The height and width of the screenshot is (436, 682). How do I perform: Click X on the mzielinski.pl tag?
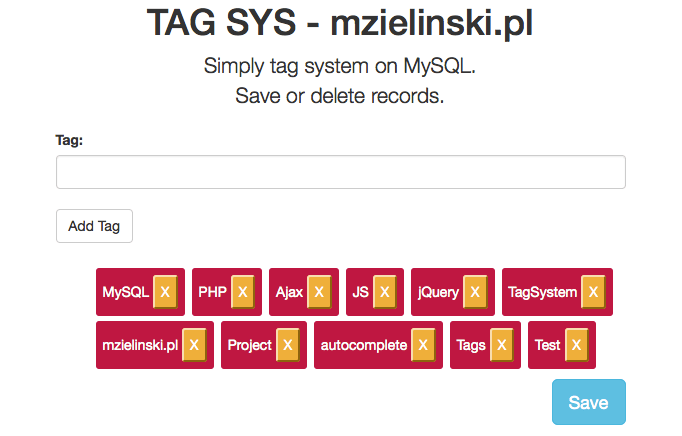tap(194, 345)
